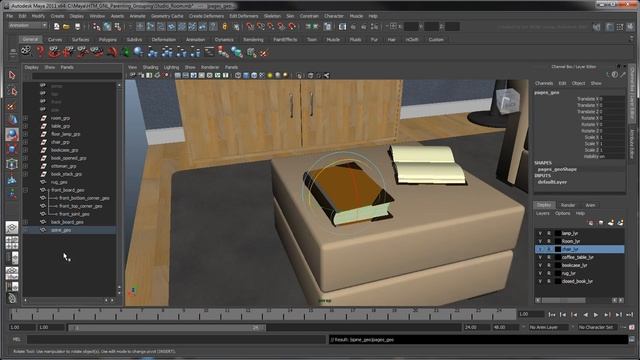Open the Skeleton menu in menu bar
This screenshot has height=360, width=640.
pyautogui.click(x=272, y=16)
